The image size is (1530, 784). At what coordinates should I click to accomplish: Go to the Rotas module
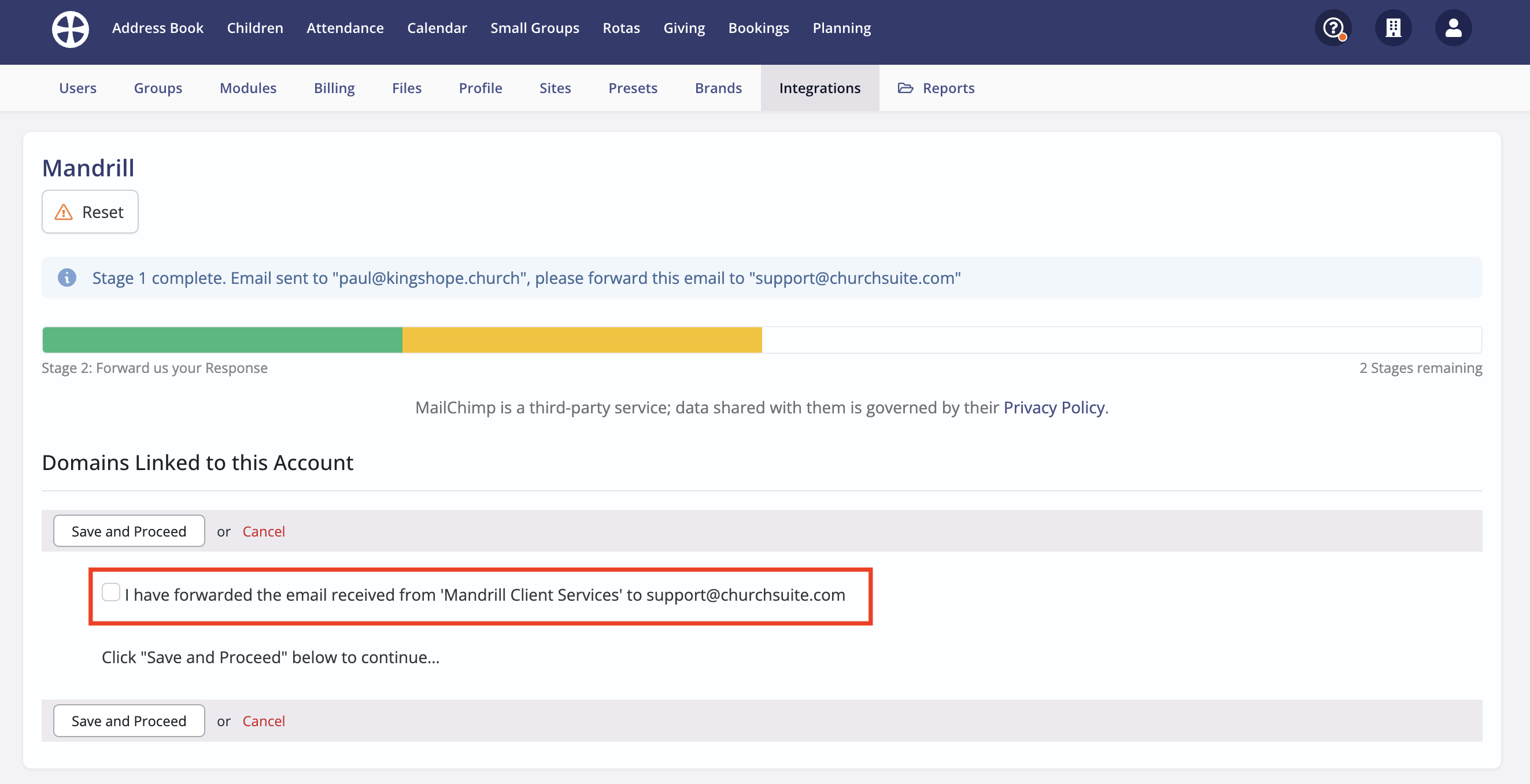(x=621, y=28)
